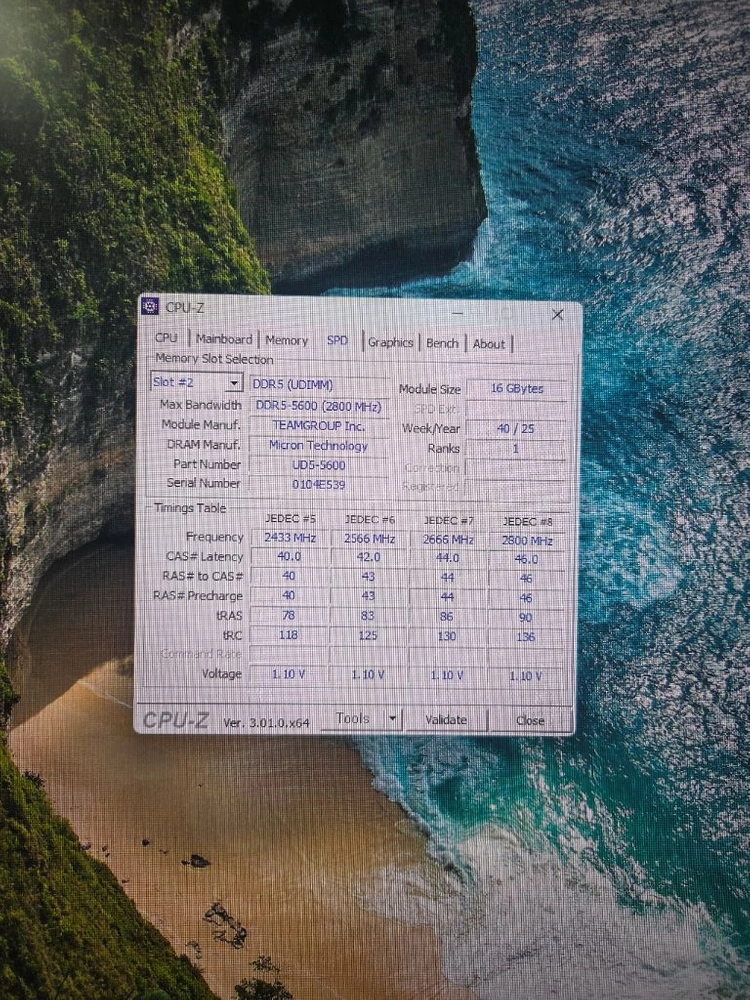Viewport: 750px width, 1000px height.
Task: Click the Timings Table group title
Action: point(190,508)
